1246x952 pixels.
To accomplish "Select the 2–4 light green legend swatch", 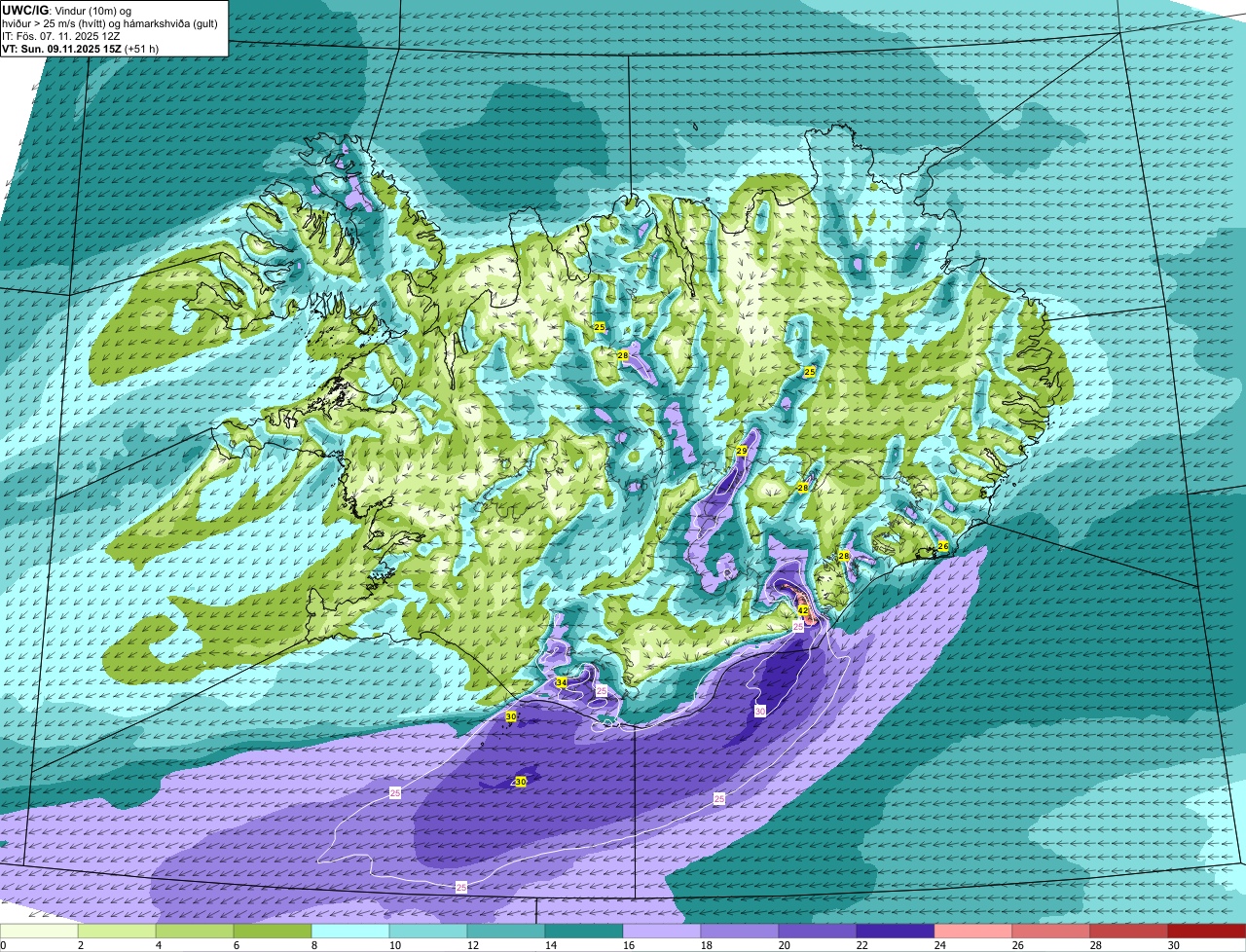I will [x=117, y=931].
